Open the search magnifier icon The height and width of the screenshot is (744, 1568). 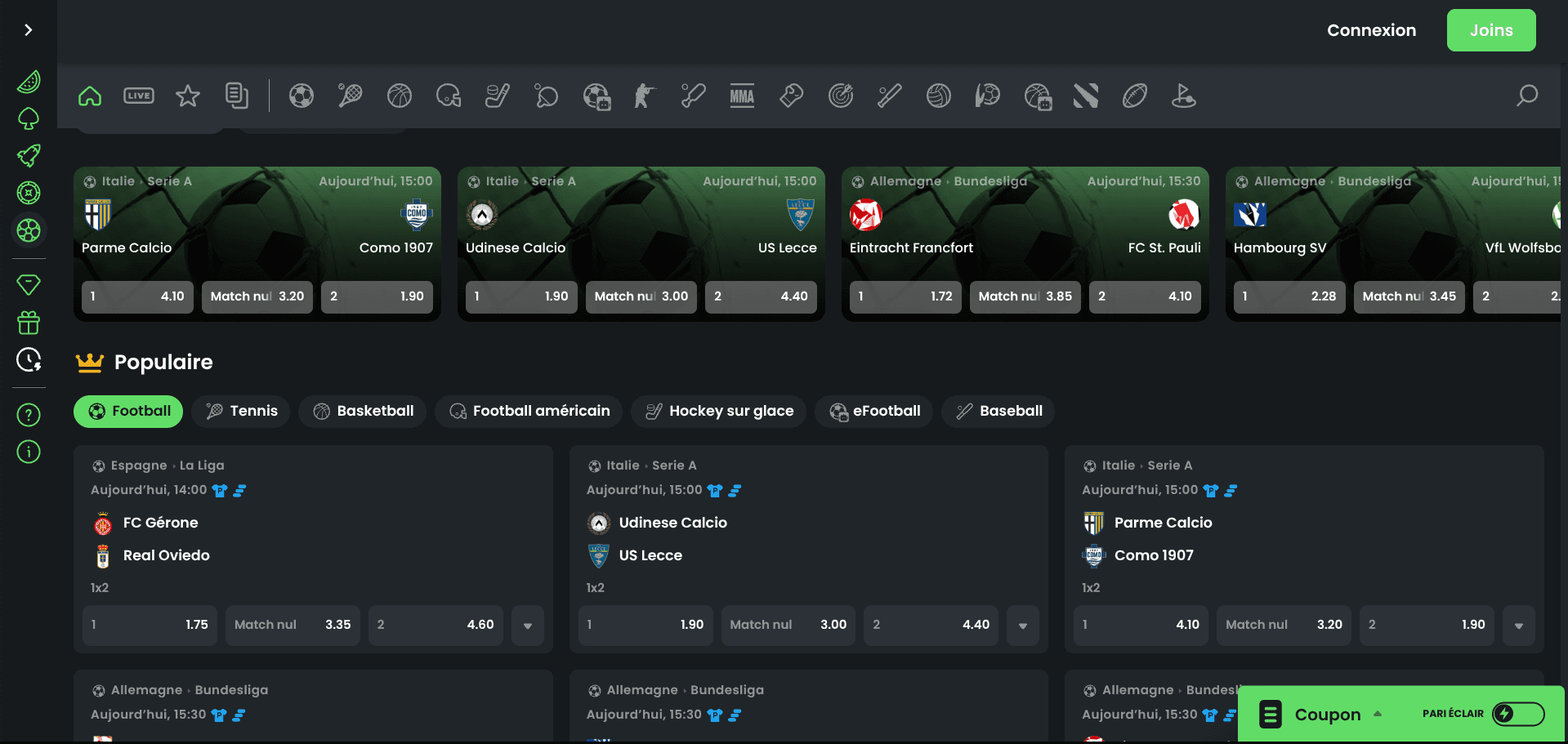tap(1527, 96)
